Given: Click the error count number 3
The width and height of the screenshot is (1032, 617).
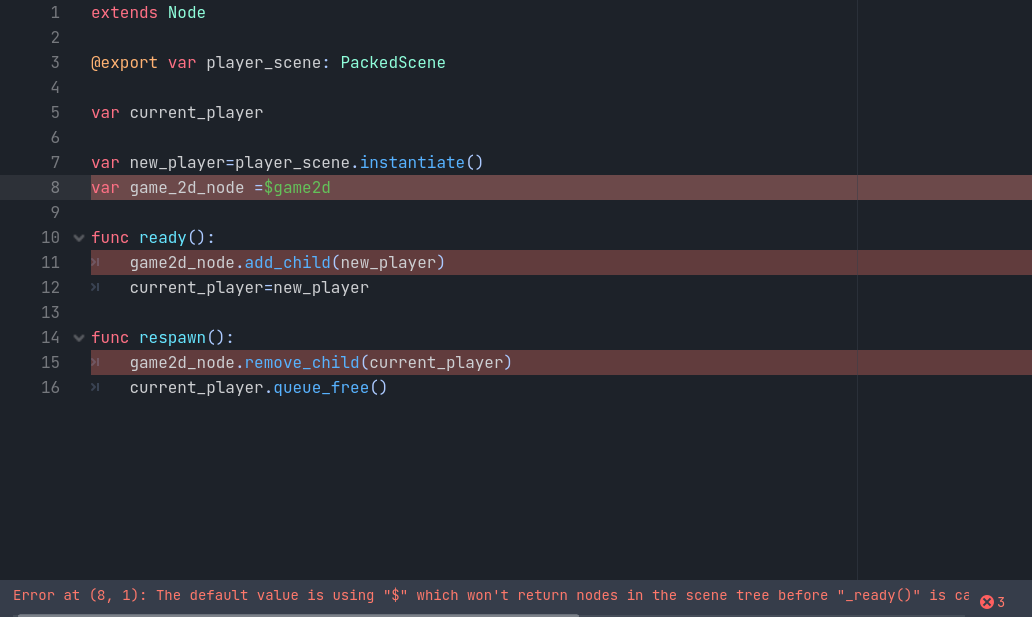Looking at the screenshot, I should point(1001,602).
